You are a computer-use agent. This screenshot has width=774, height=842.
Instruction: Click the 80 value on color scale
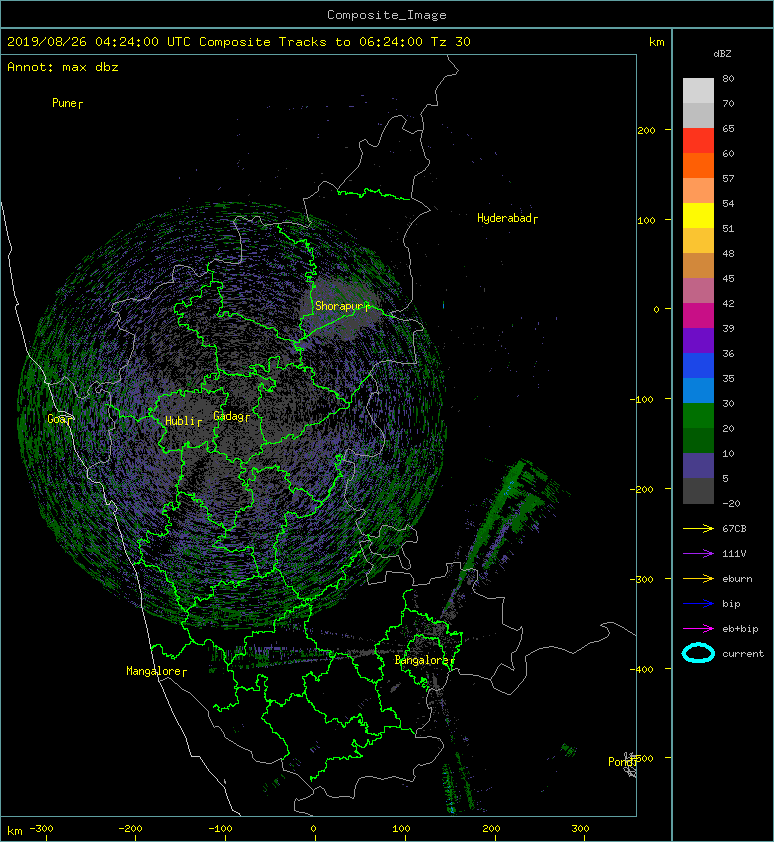(x=728, y=78)
